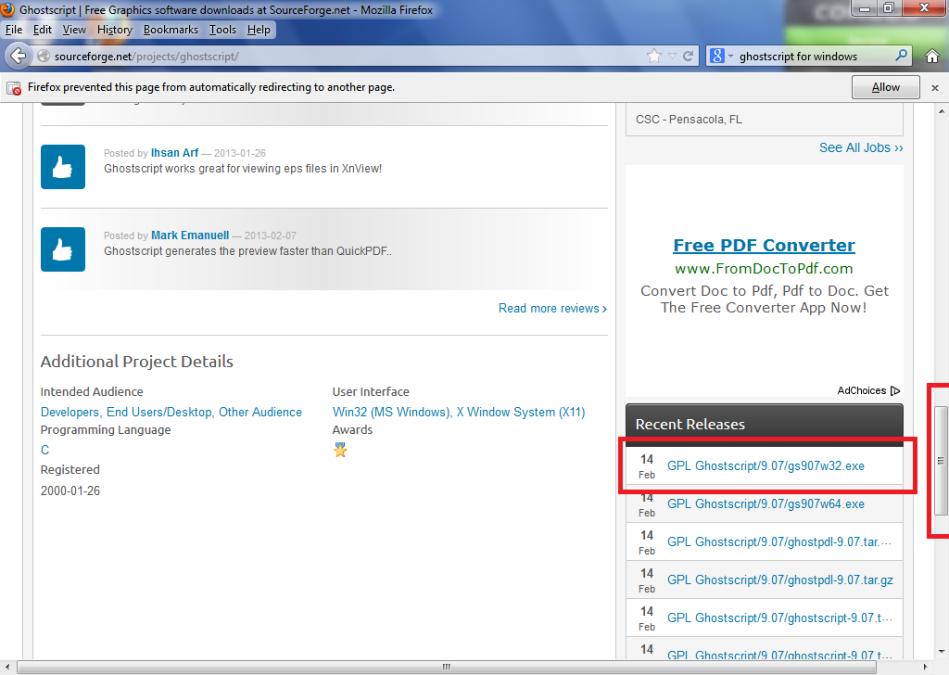The width and height of the screenshot is (949, 675).
Task: Close the redirect notification bar
Action: coord(935,88)
